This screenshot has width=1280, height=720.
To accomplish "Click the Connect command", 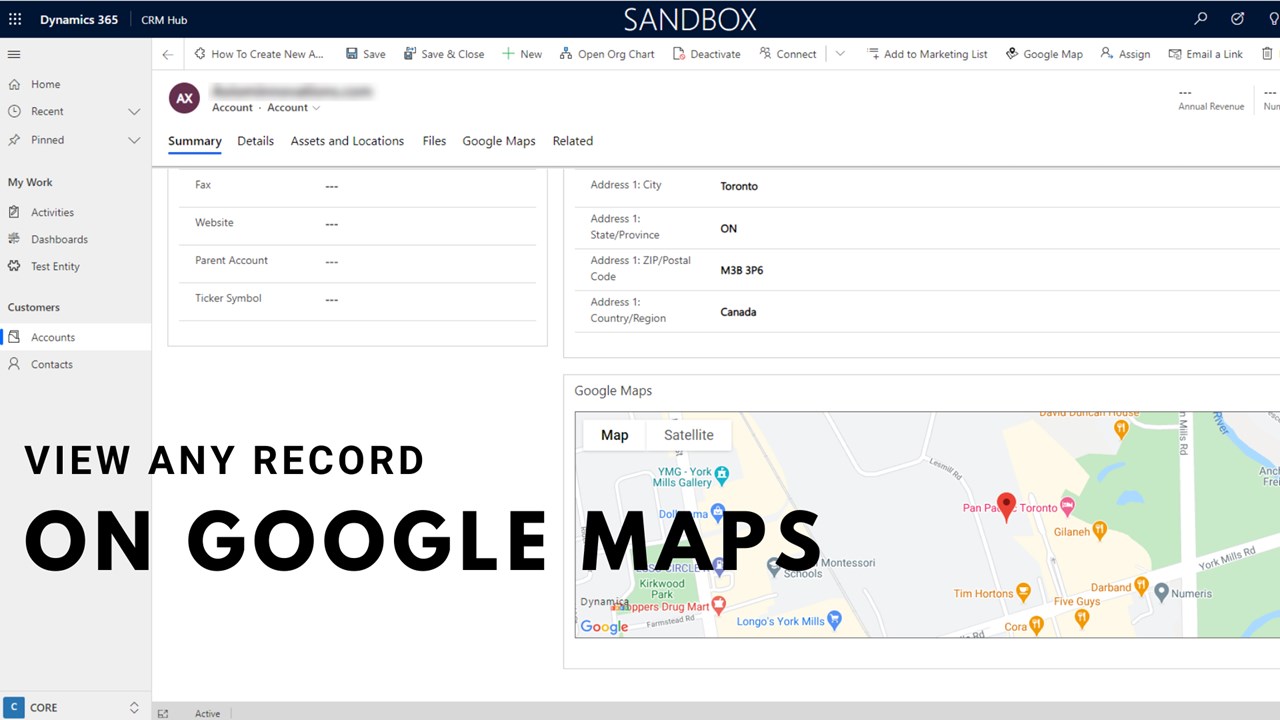I will point(788,54).
